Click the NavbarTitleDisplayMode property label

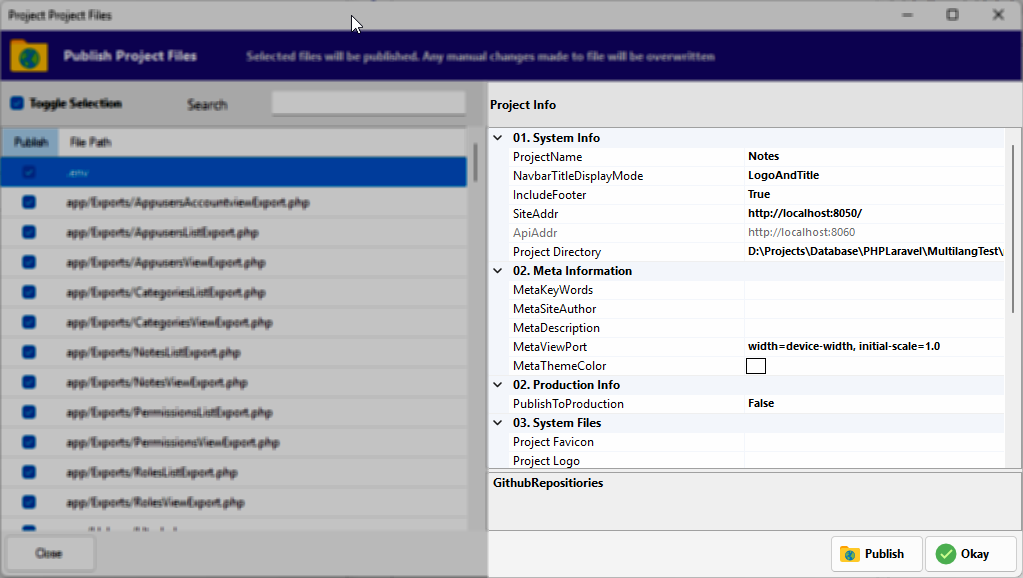(x=578, y=175)
